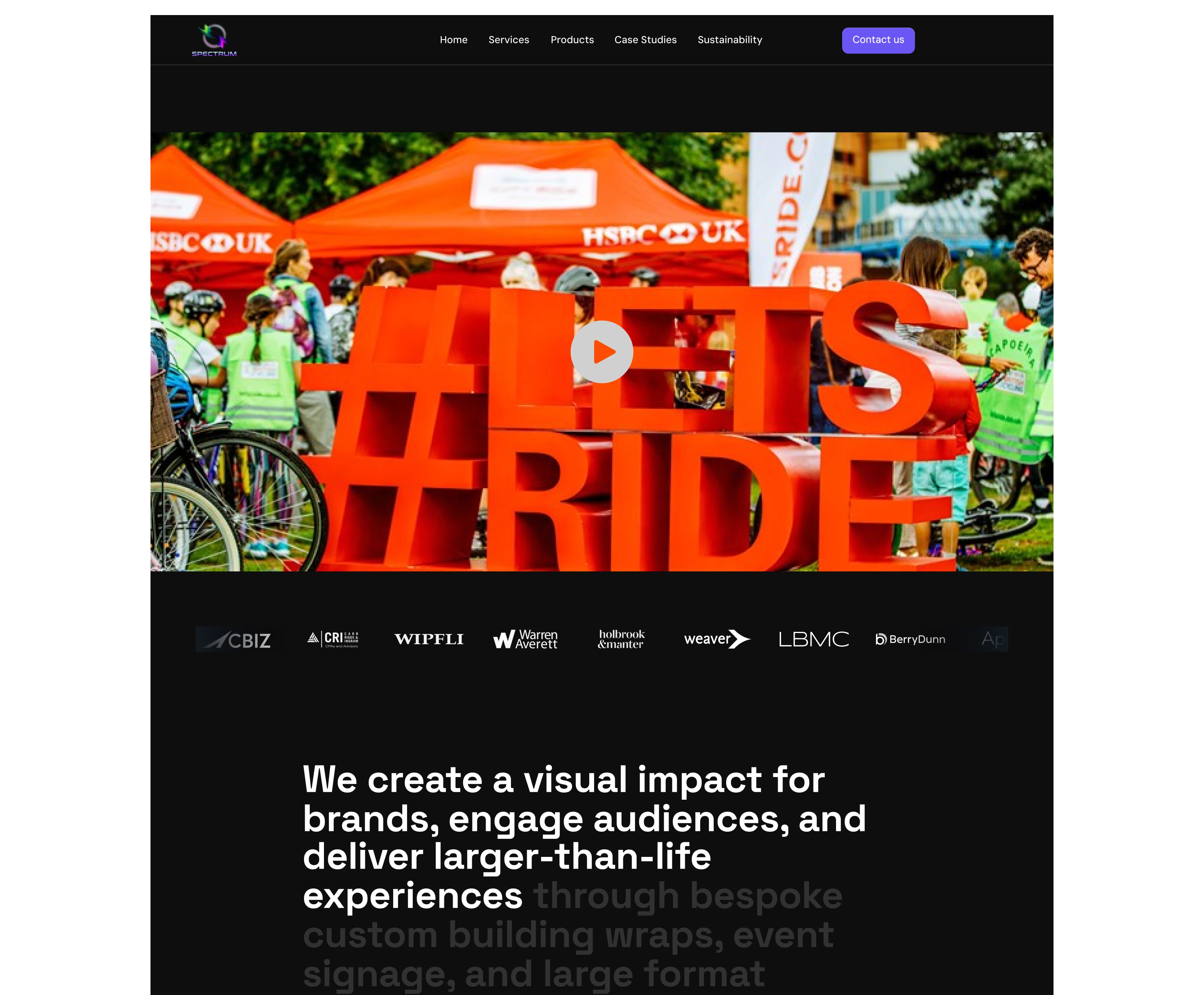This screenshot has width=1204, height=995.
Task: Click the WIPFLI logo
Action: click(429, 639)
